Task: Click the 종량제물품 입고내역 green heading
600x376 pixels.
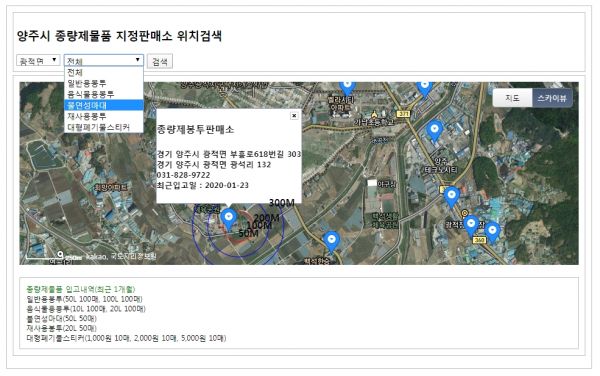Action: [x=81, y=289]
